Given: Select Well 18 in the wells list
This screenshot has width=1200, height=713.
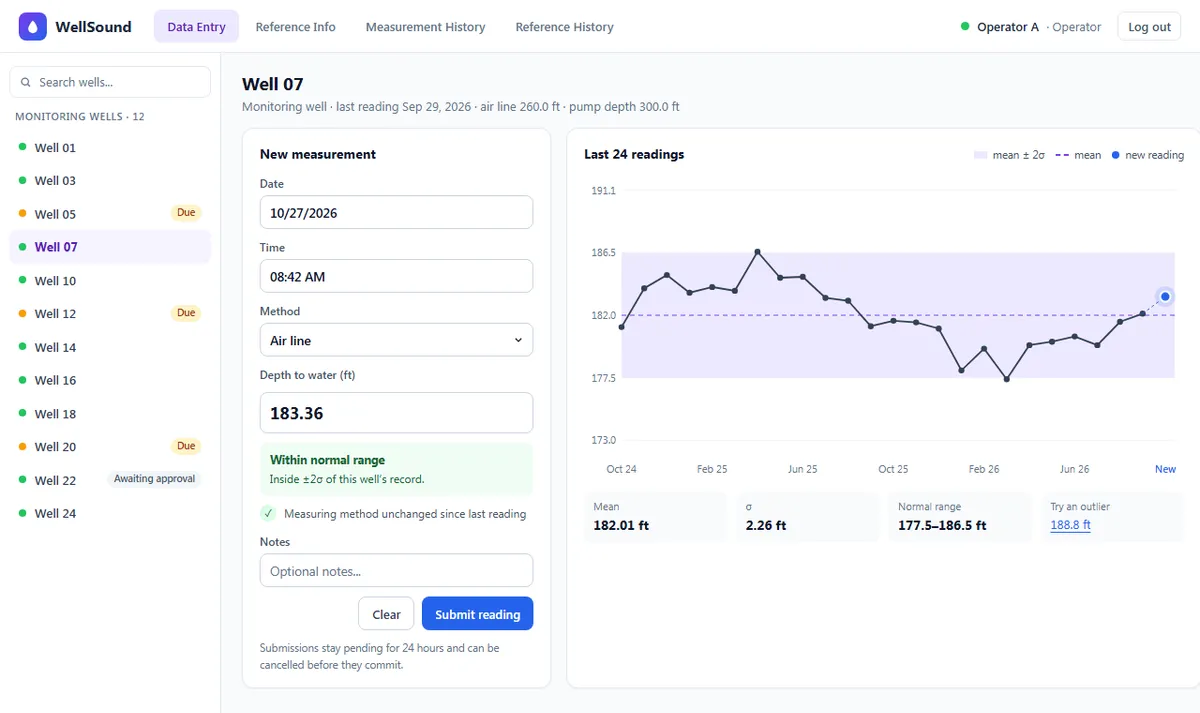Looking at the screenshot, I should [110, 414].
